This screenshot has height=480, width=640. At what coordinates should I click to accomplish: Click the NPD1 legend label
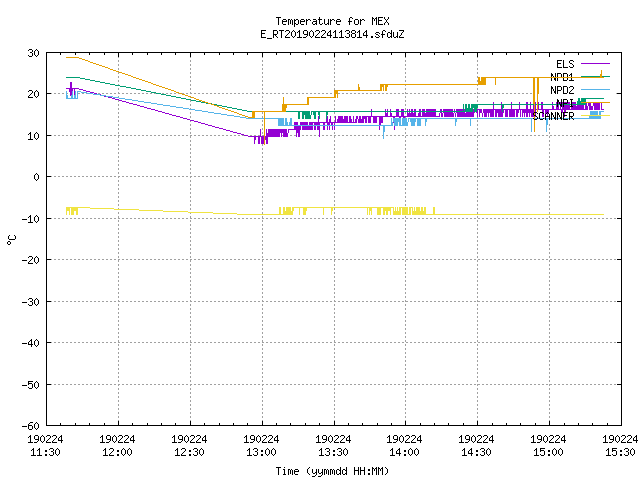(x=562, y=77)
